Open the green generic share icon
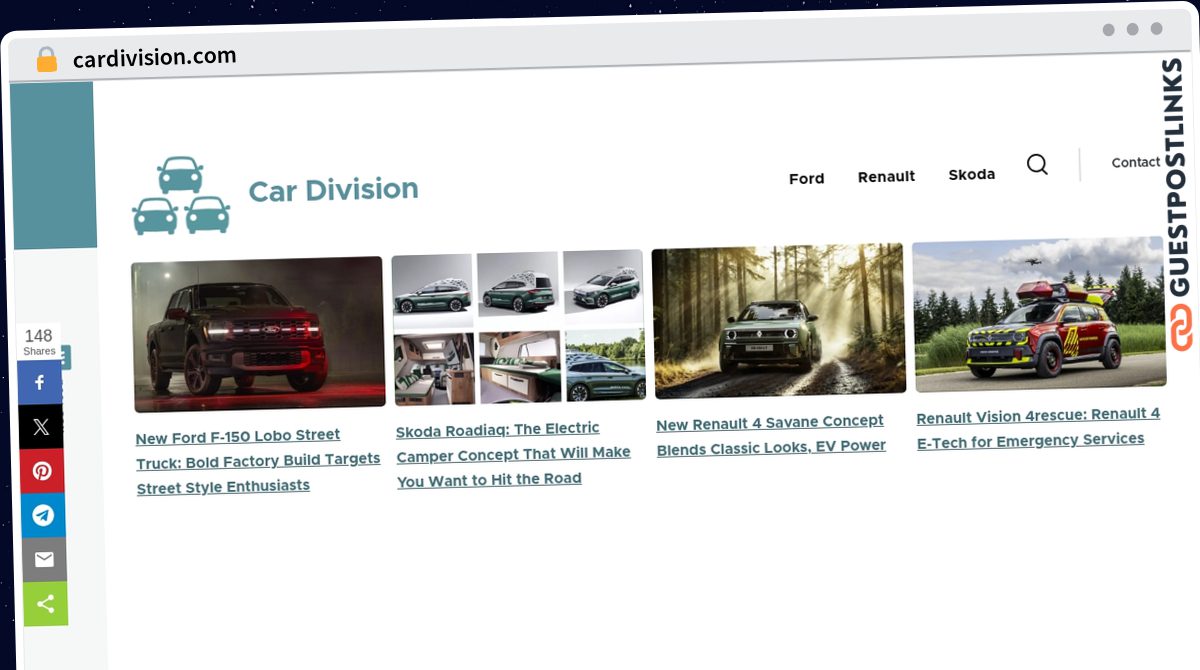 45,604
